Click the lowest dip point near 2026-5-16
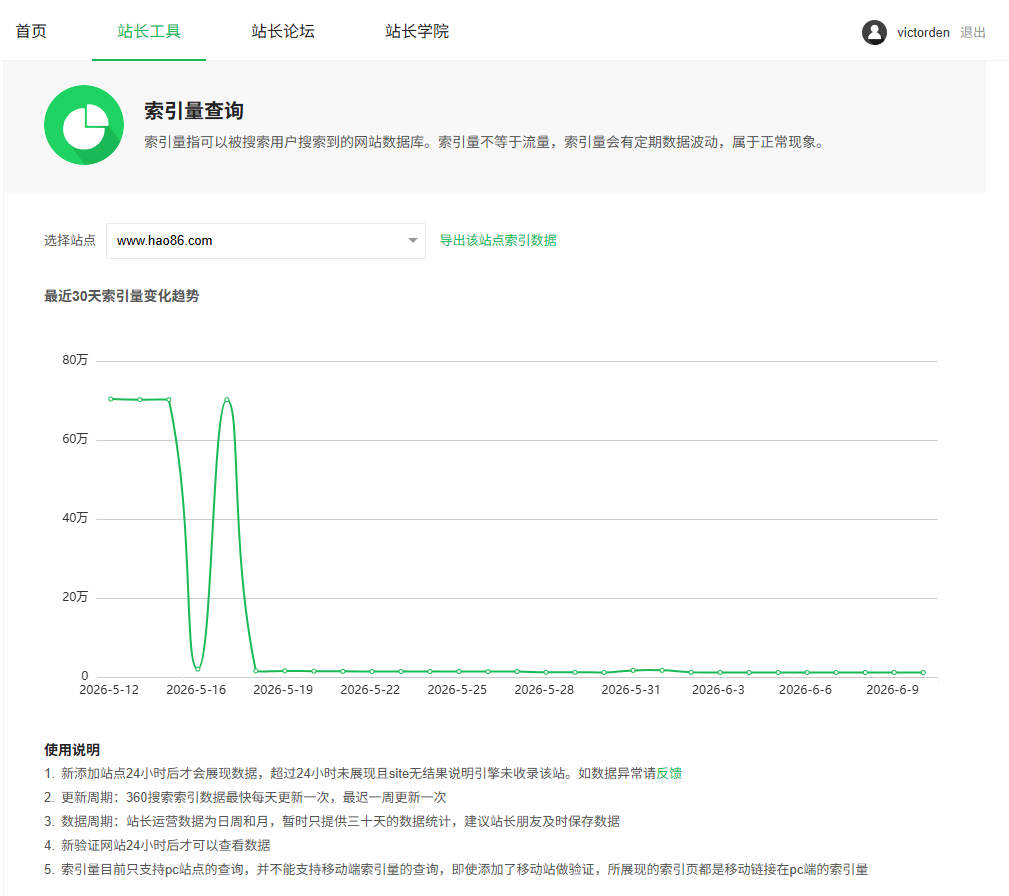The width and height of the screenshot is (1009, 896). [198, 669]
